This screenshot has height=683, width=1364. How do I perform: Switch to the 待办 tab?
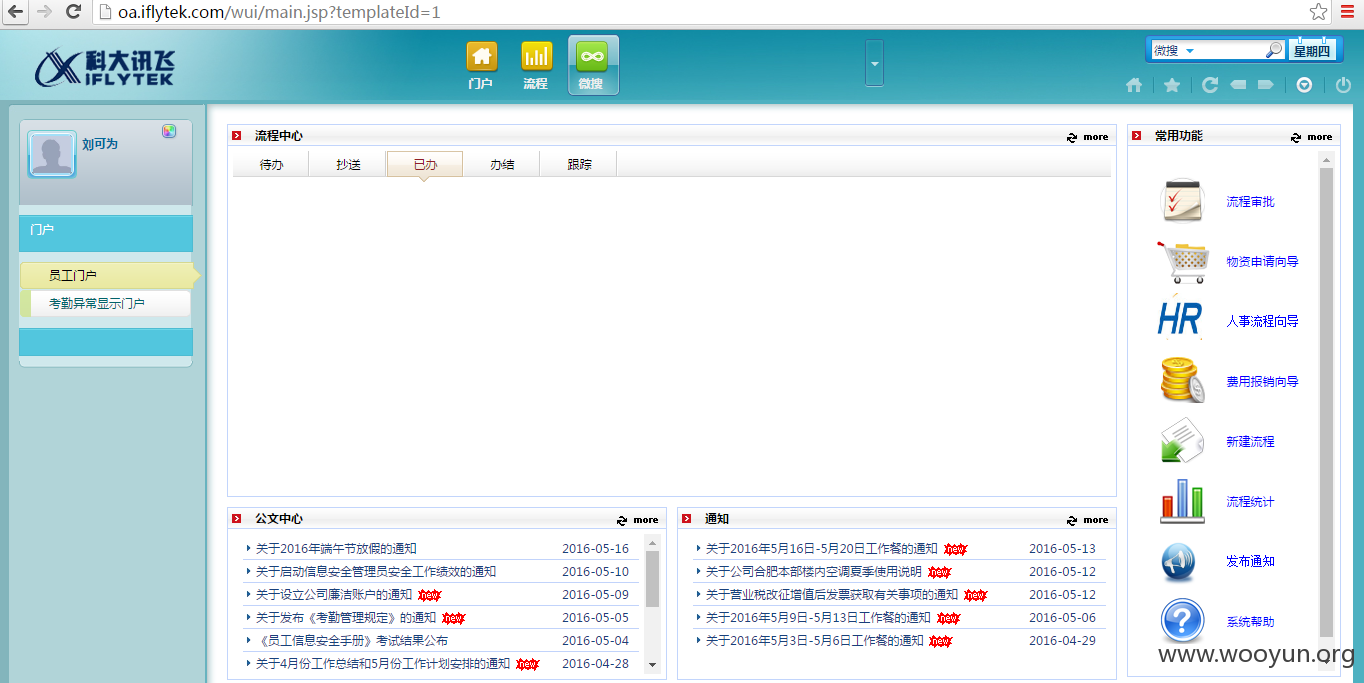pos(271,164)
